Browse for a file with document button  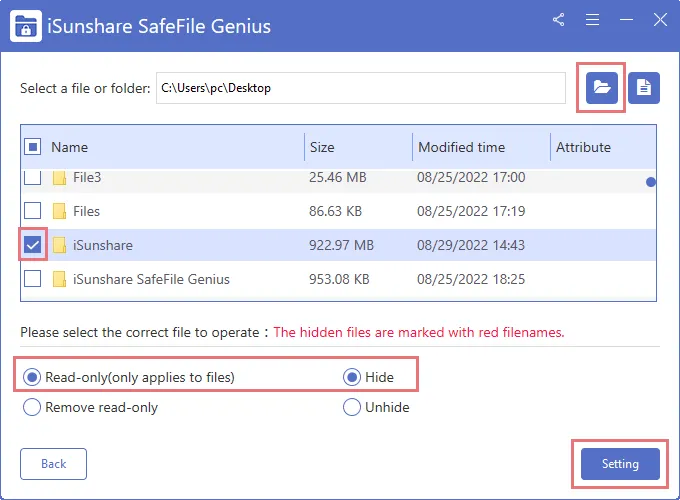click(644, 88)
